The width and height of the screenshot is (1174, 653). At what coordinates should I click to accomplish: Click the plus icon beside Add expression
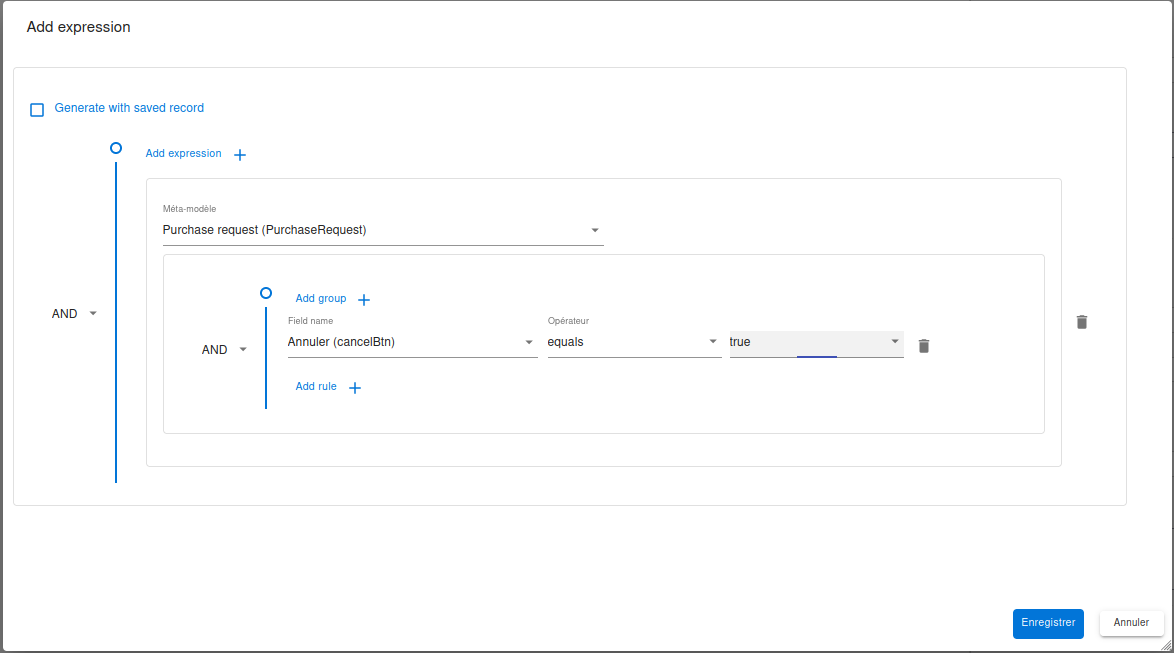tap(240, 155)
